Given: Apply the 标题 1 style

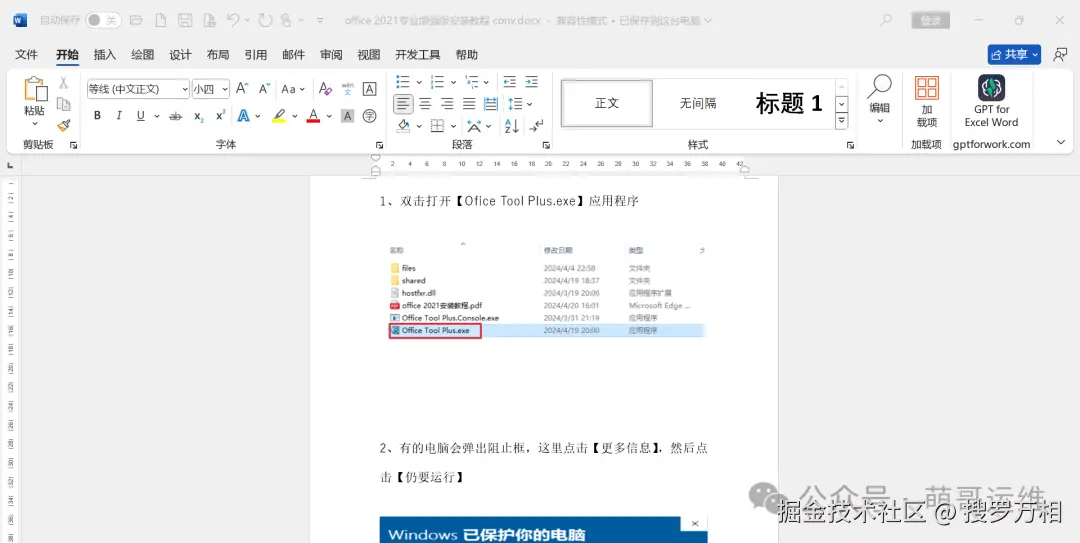Looking at the screenshot, I should (789, 103).
